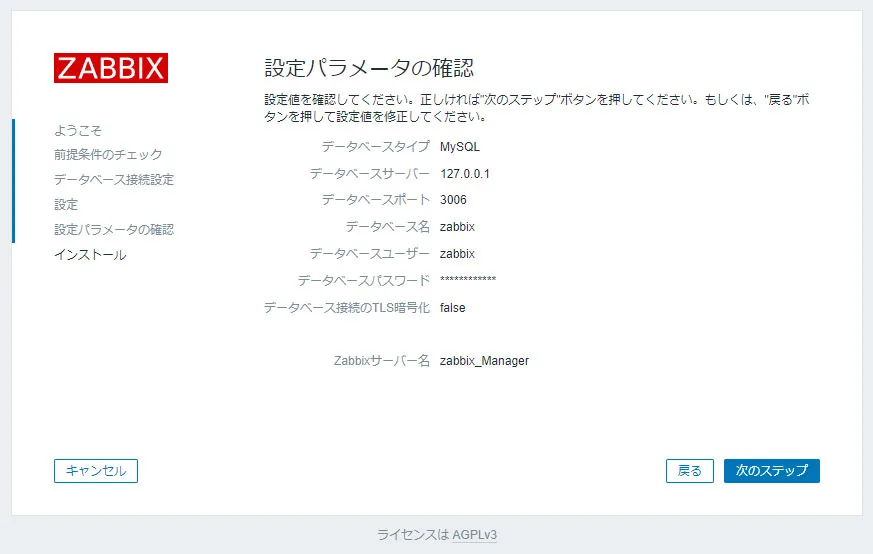873x554 pixels.
Task: Click the false TLS encryption value
Action: (x=453, y=307)
